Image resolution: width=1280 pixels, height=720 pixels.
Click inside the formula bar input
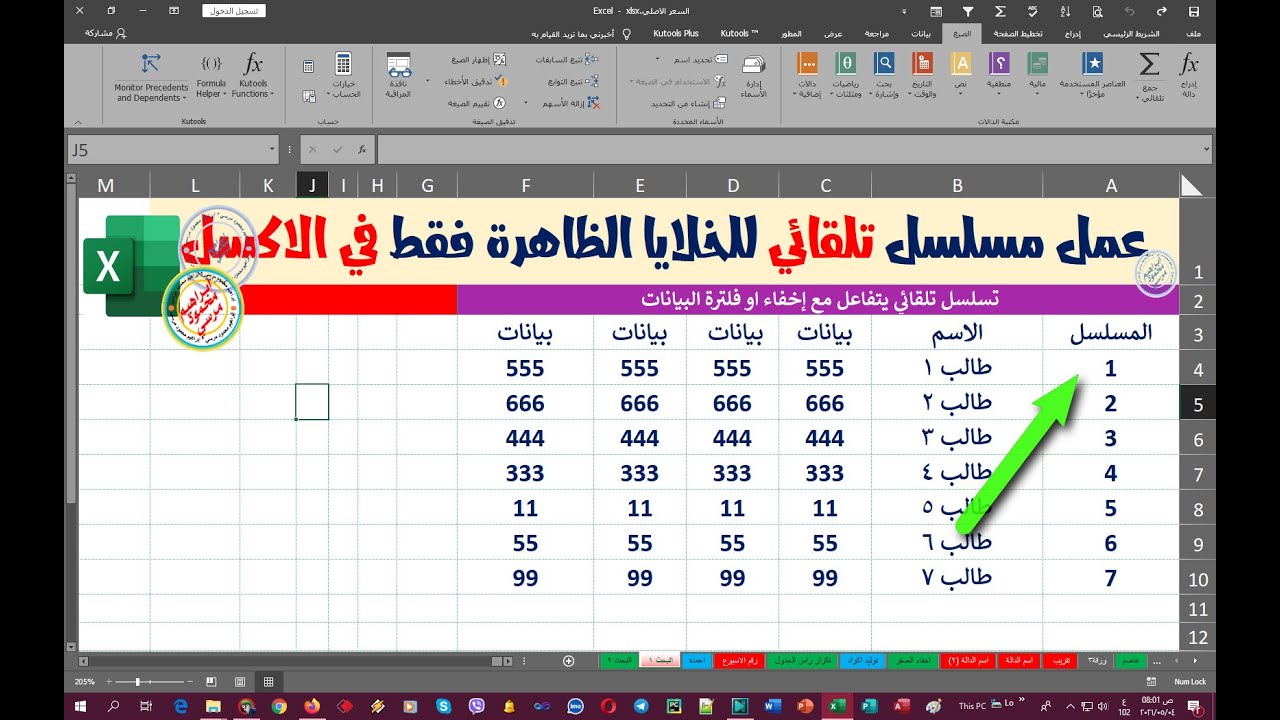click(x=788, y=150)
